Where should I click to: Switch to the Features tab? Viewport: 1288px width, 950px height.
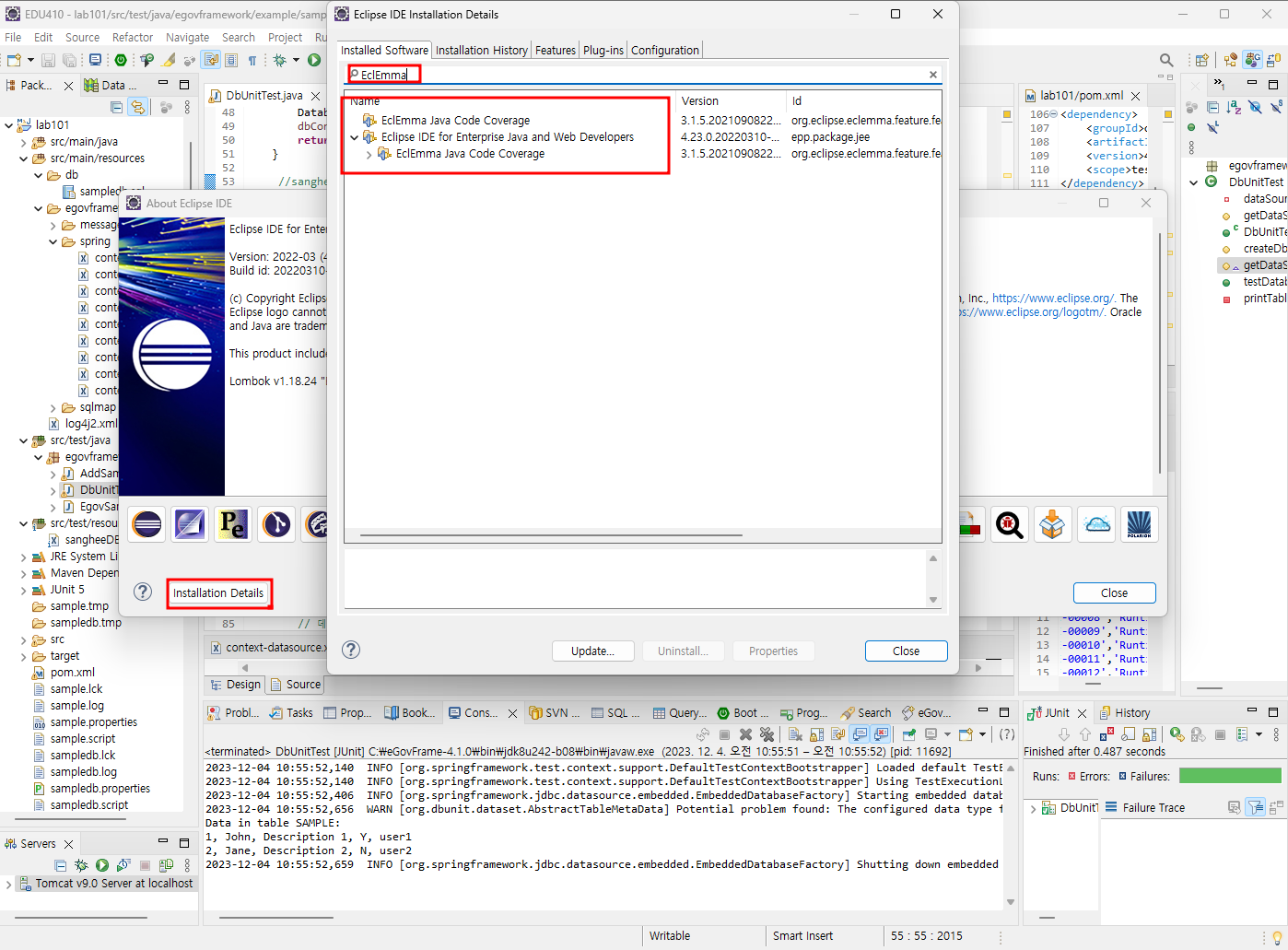coord(556,51)
